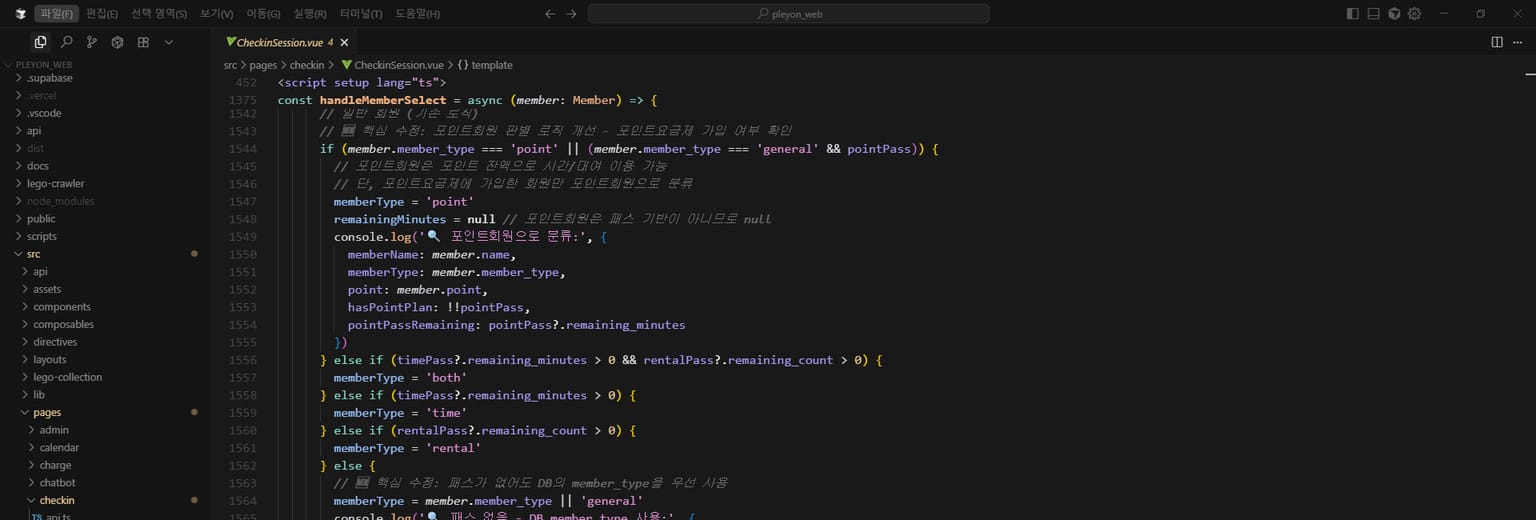
Task: Expand the .vscode folder
Action: click(105, 113)
